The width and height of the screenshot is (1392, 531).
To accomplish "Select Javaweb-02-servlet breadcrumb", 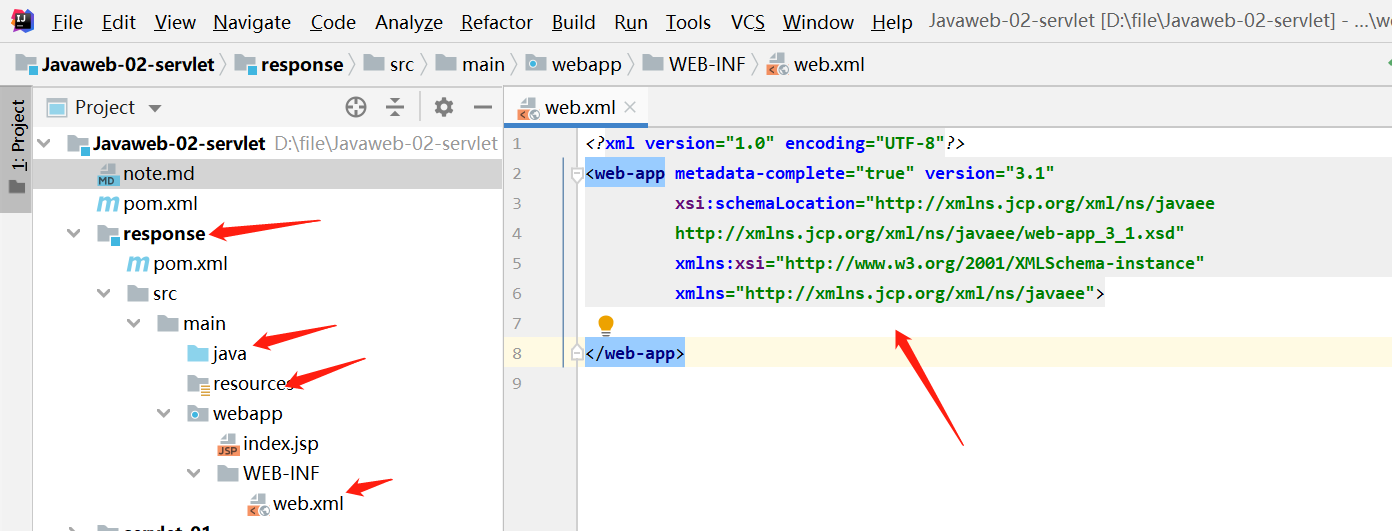I will (115, 64).
